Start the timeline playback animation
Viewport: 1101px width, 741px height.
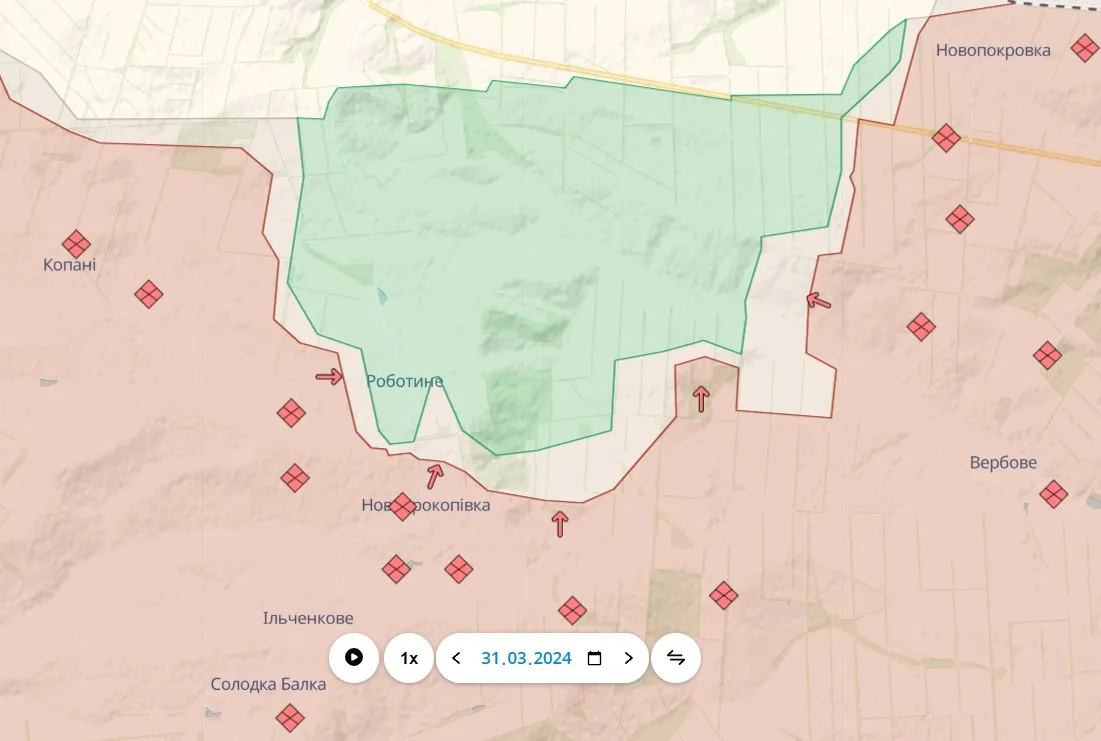354,658
